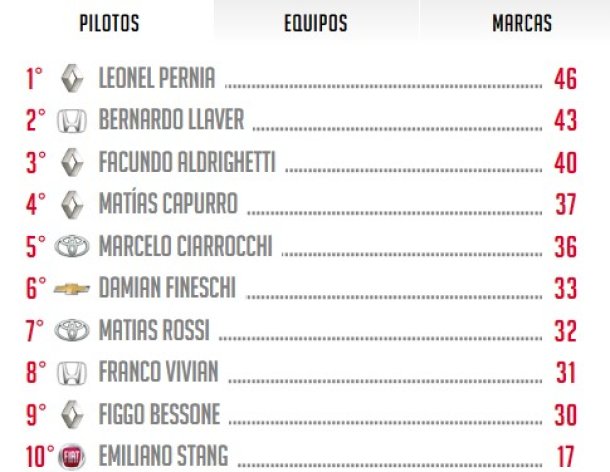Image resolution: width=610 pixels, height=472 pixels.
Task: Select the Pilotos tab
Action: pos(109,23)
